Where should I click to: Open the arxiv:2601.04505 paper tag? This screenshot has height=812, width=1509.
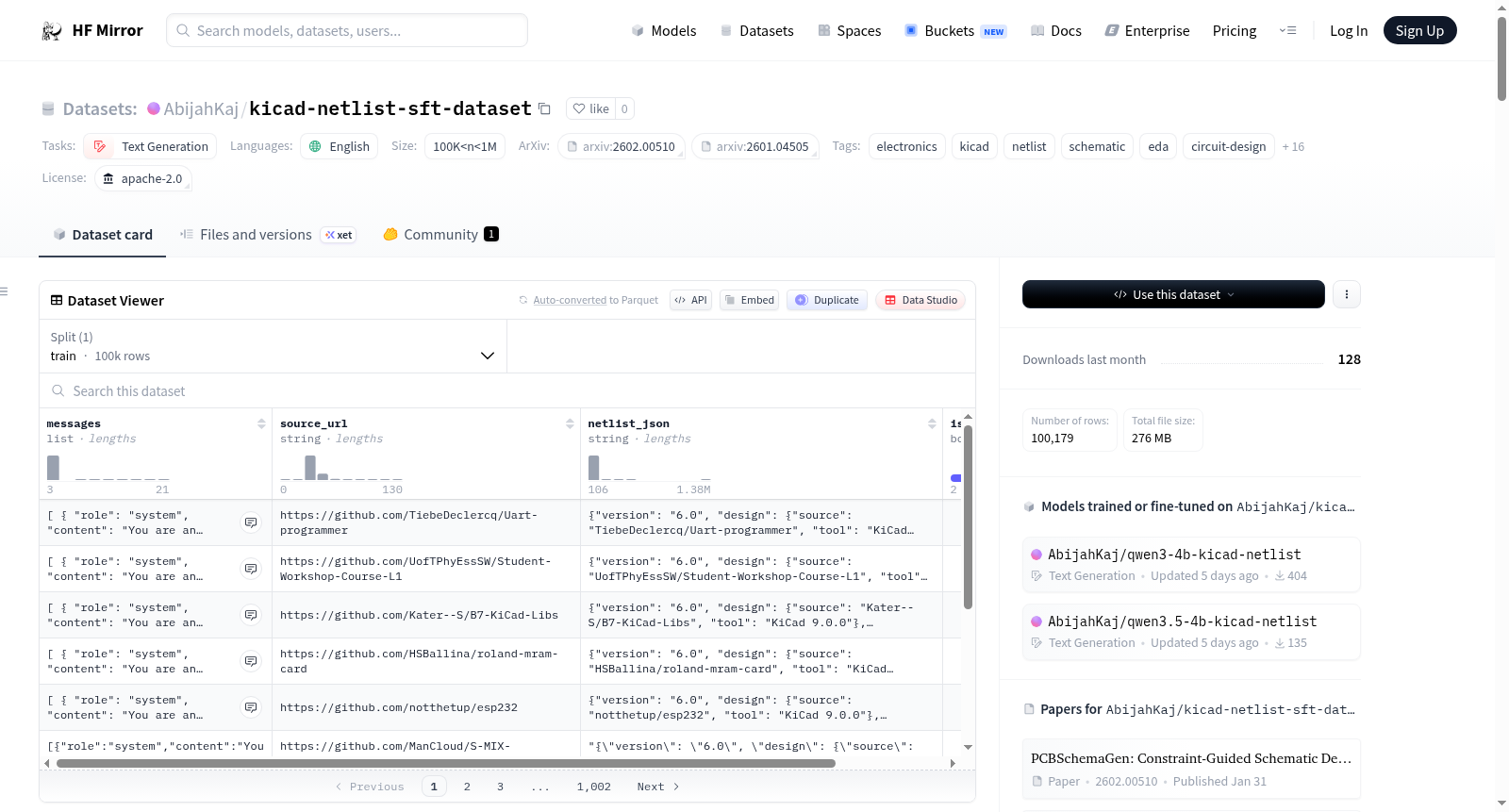(x=755, y=146)
